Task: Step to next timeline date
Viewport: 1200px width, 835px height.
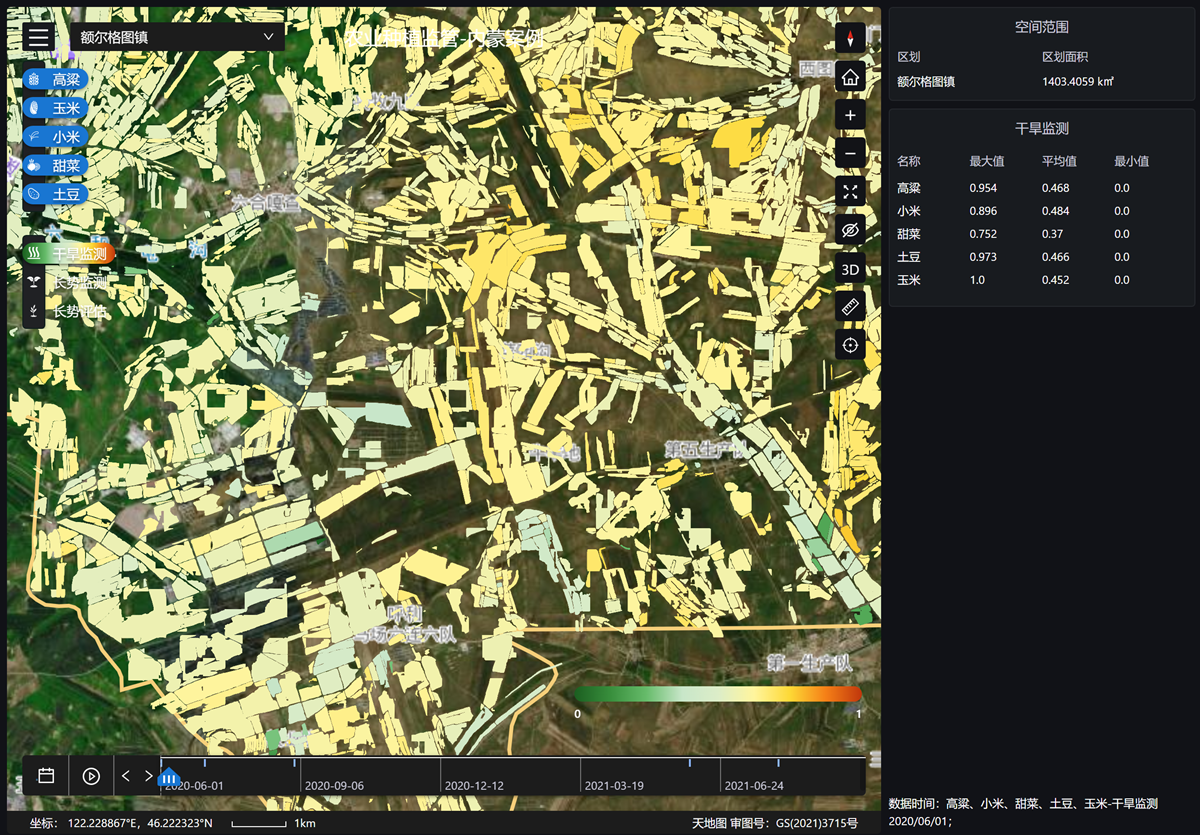Action: coord(149,776)
